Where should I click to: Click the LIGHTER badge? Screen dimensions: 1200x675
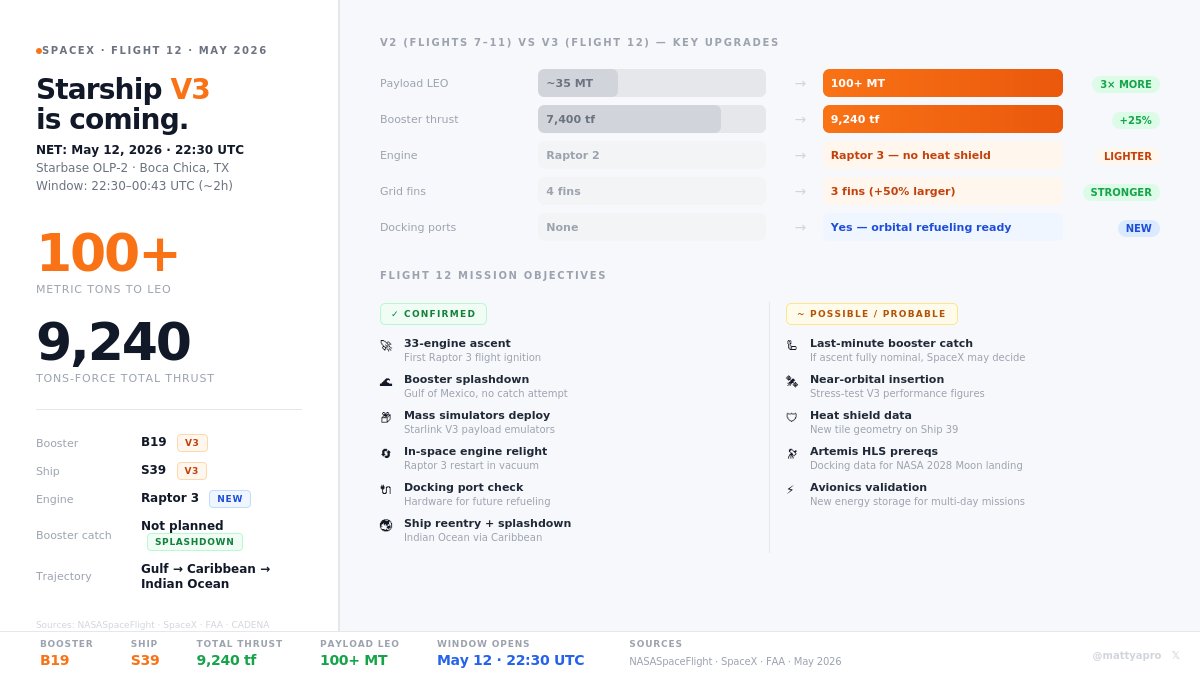(x=1128, y=156)
